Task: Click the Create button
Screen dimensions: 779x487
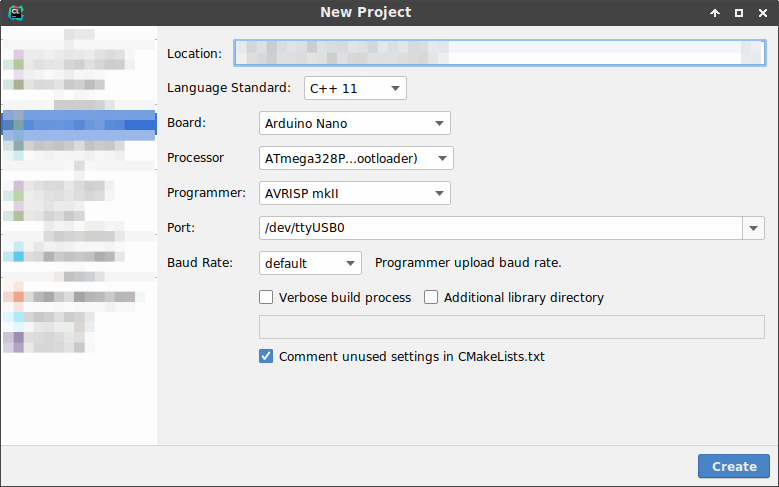Action: 734,466
